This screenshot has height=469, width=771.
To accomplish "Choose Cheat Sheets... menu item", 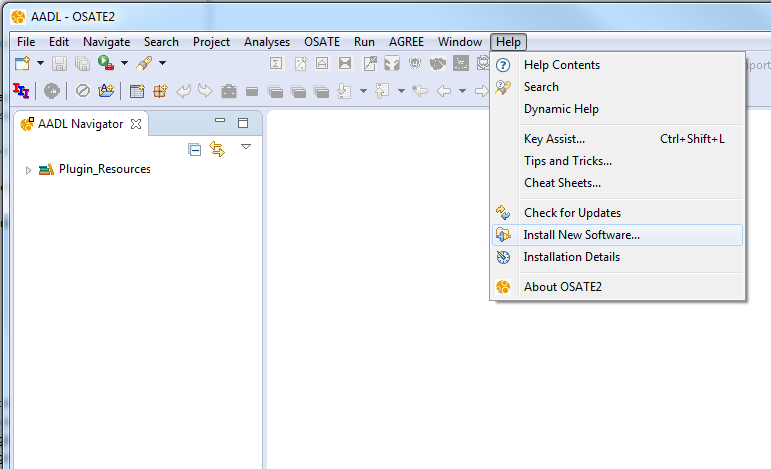I will click(x=618, y=183).
